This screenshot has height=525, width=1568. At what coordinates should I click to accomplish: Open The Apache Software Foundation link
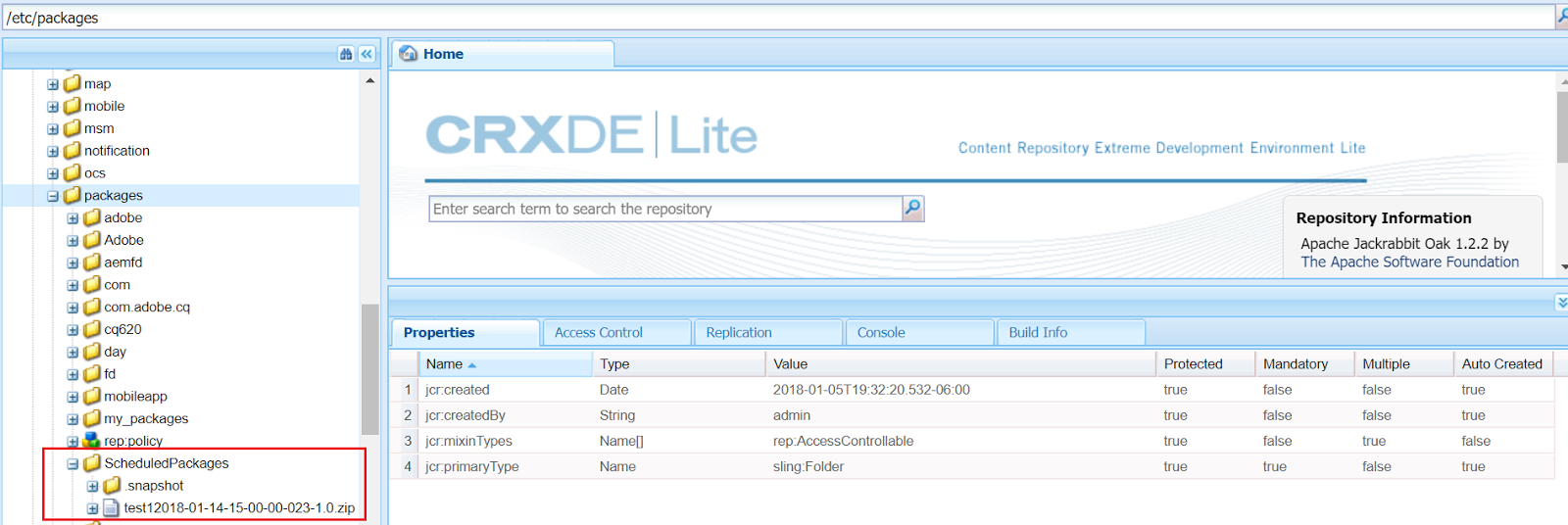[1409, 262]
